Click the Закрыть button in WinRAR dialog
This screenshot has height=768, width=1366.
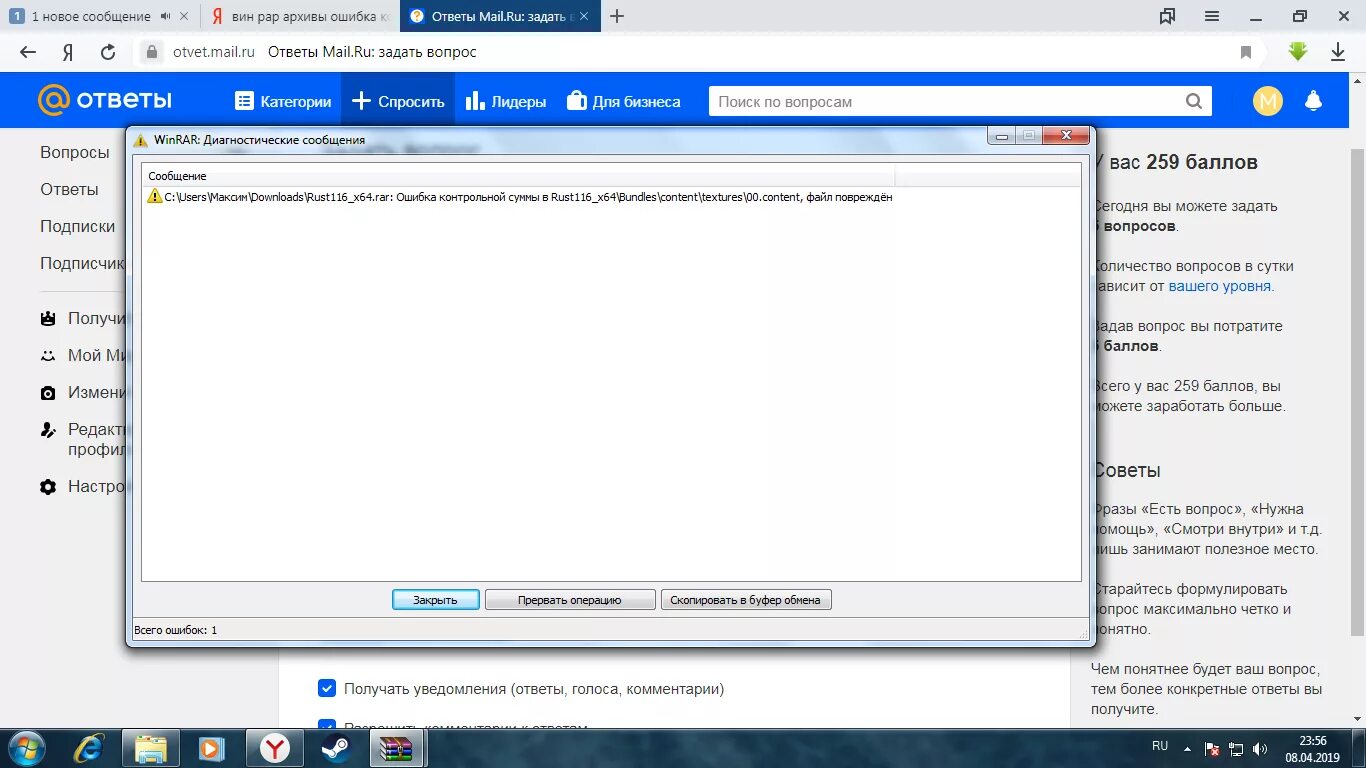435,600
